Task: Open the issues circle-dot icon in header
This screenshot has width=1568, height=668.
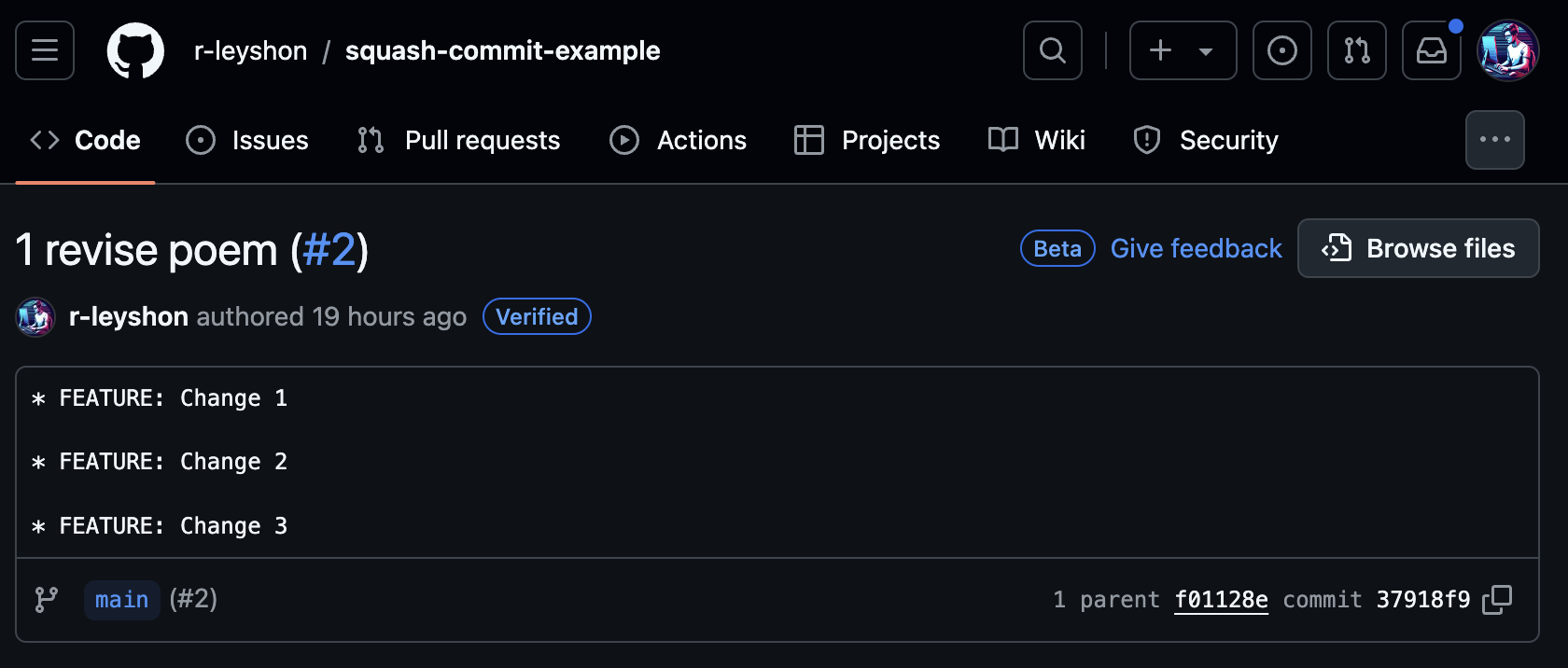Action: tap(1282, 50)
